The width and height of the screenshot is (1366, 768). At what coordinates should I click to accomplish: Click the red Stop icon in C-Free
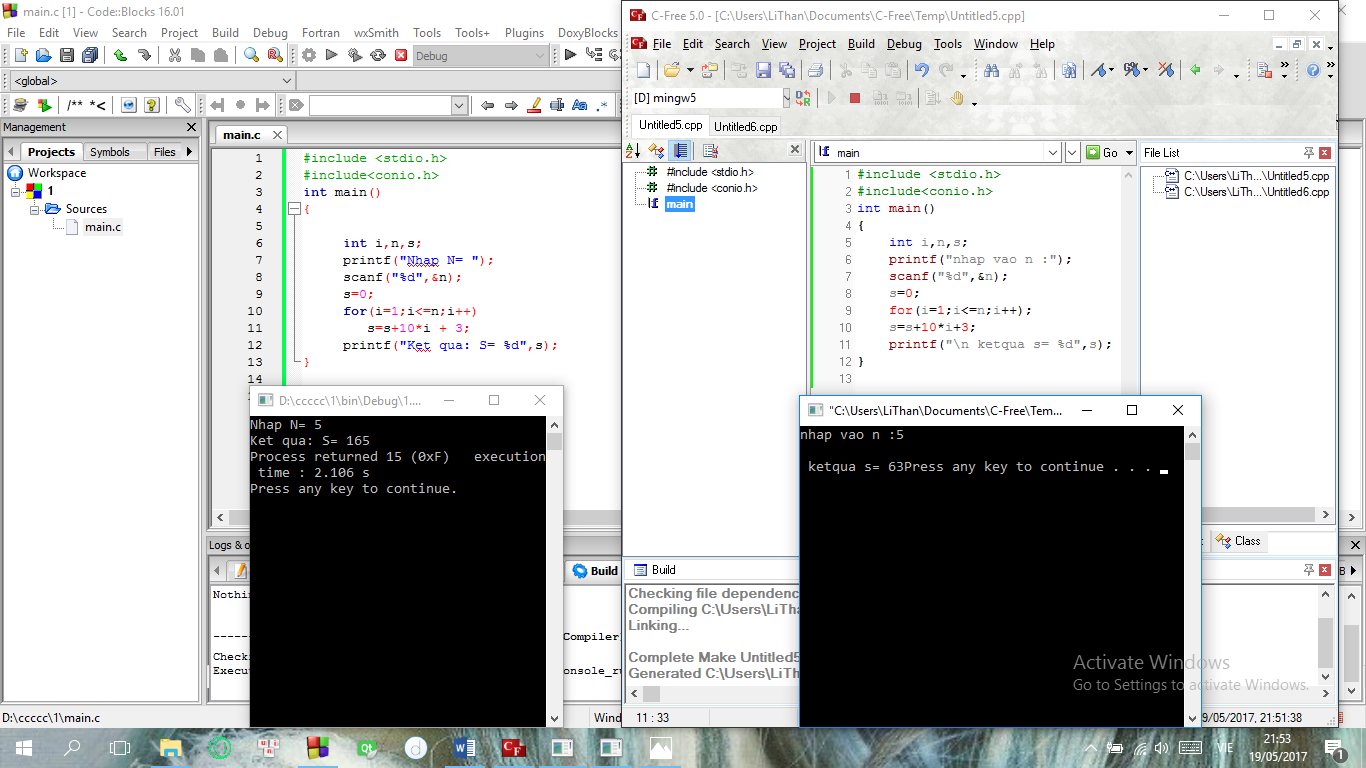click(x=855, y=98)
